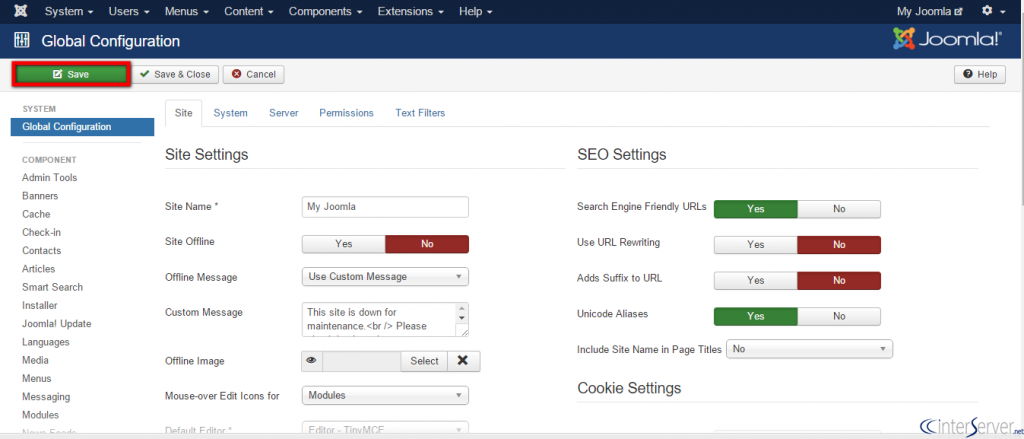Set Search Engine Friendly URLs to No
Screen dimensions: 1024x439
[x=839, y=209]
